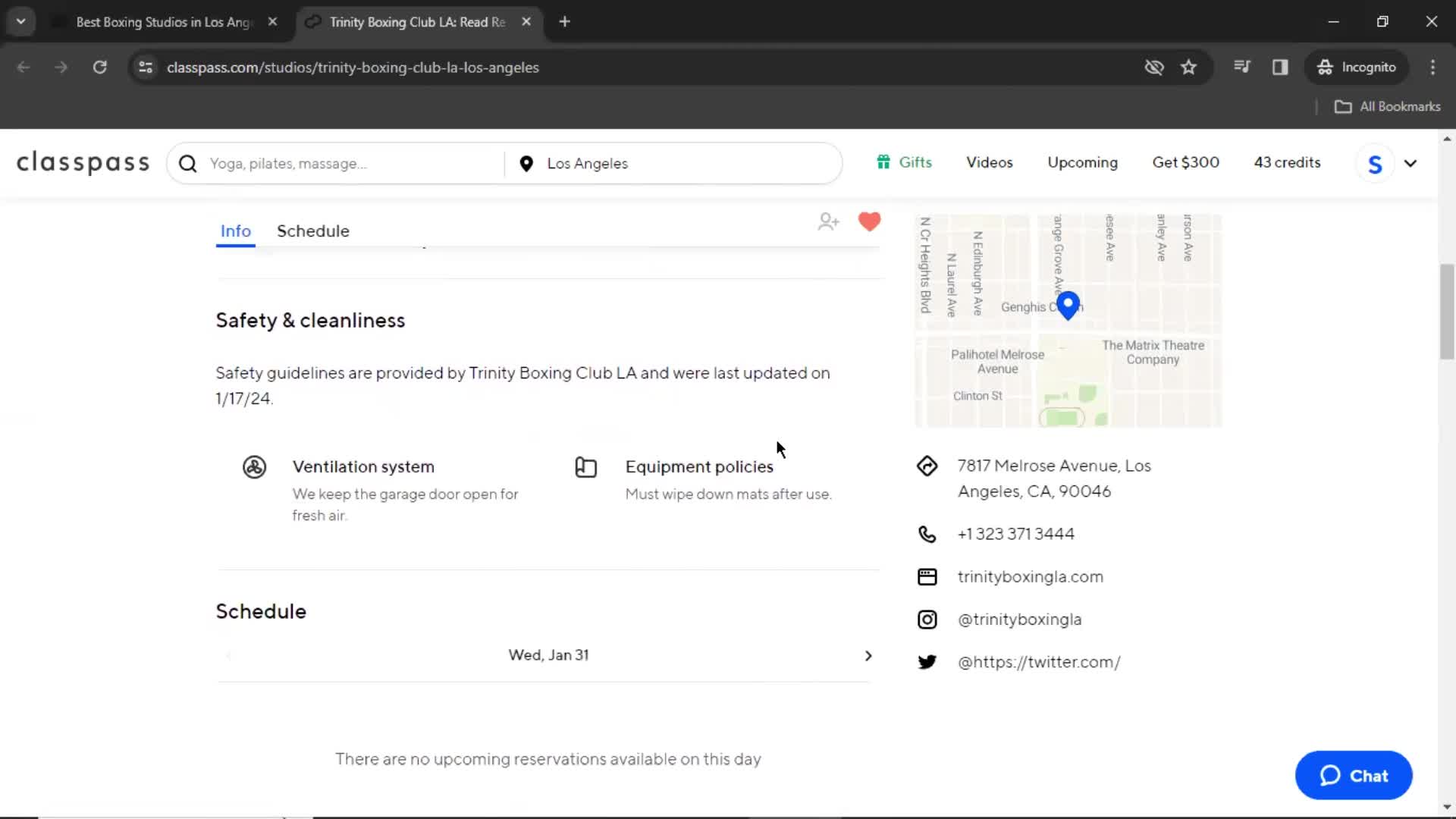This screenshot has height=819, width=1456.
Task: Open the S profile avatar
Action: point(1375,163)
